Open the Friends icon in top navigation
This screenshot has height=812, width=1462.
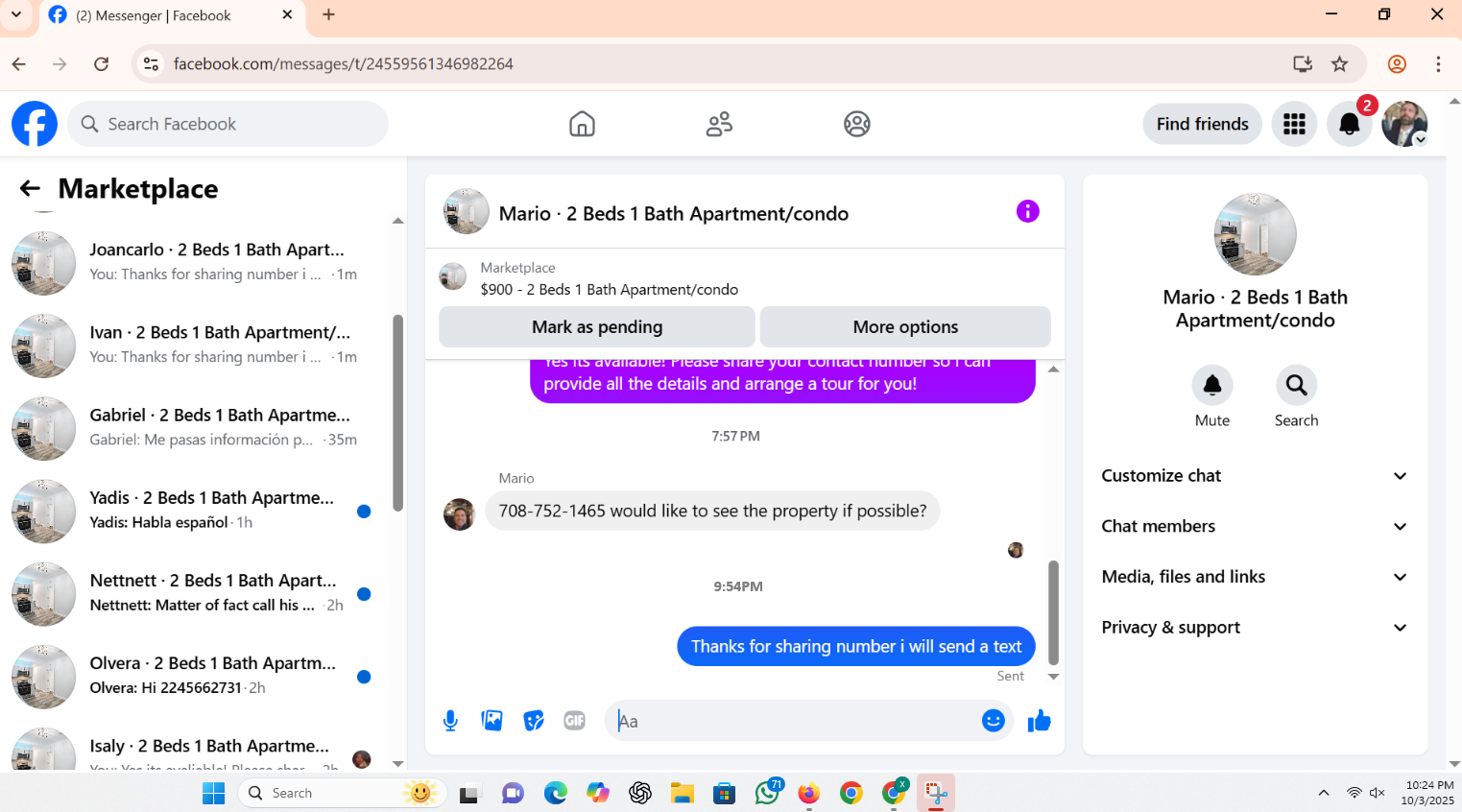[719, 124]
